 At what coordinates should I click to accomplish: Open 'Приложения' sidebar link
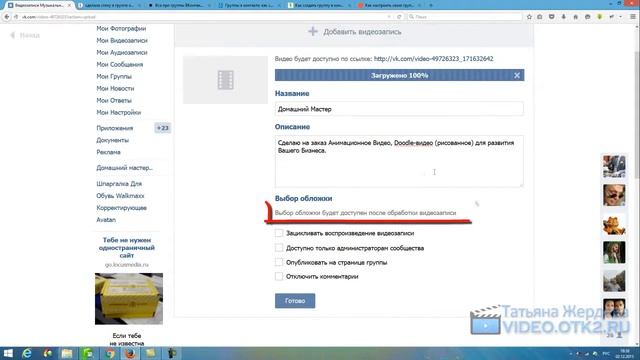pyautogui.click(x=115, y=128)
